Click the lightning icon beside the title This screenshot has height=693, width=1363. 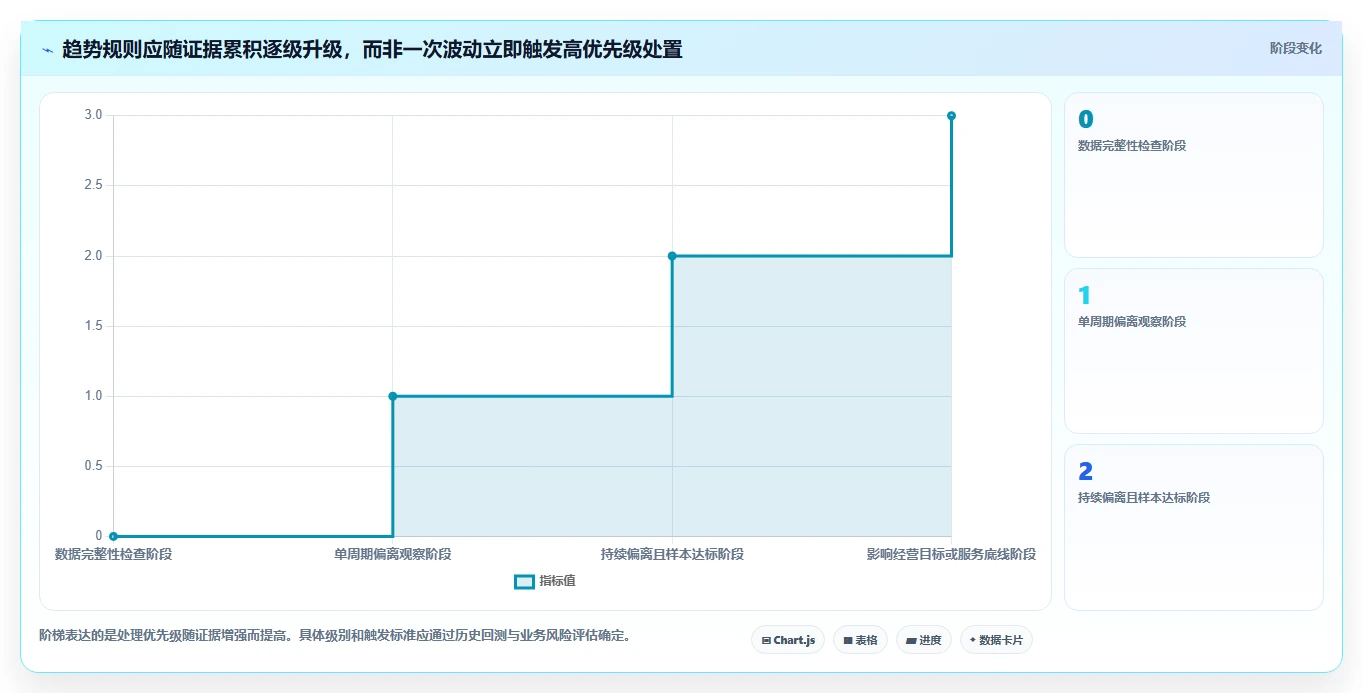point(47,50)
